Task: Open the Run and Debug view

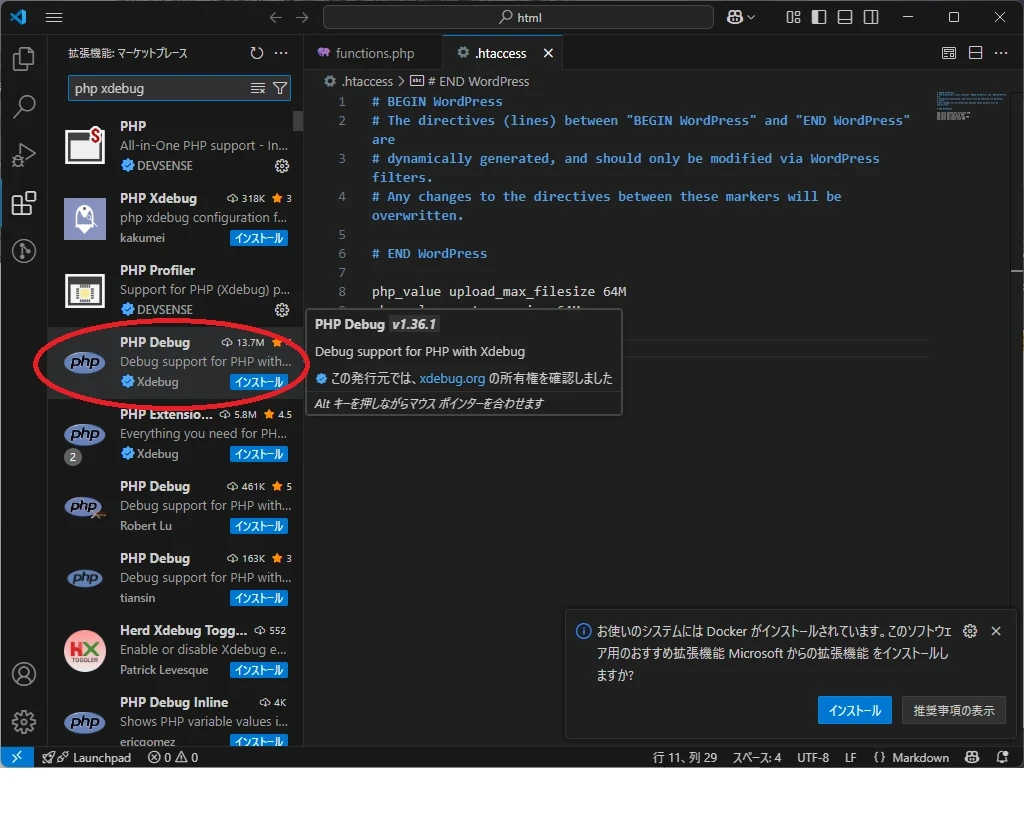Action: coord(23,154)
